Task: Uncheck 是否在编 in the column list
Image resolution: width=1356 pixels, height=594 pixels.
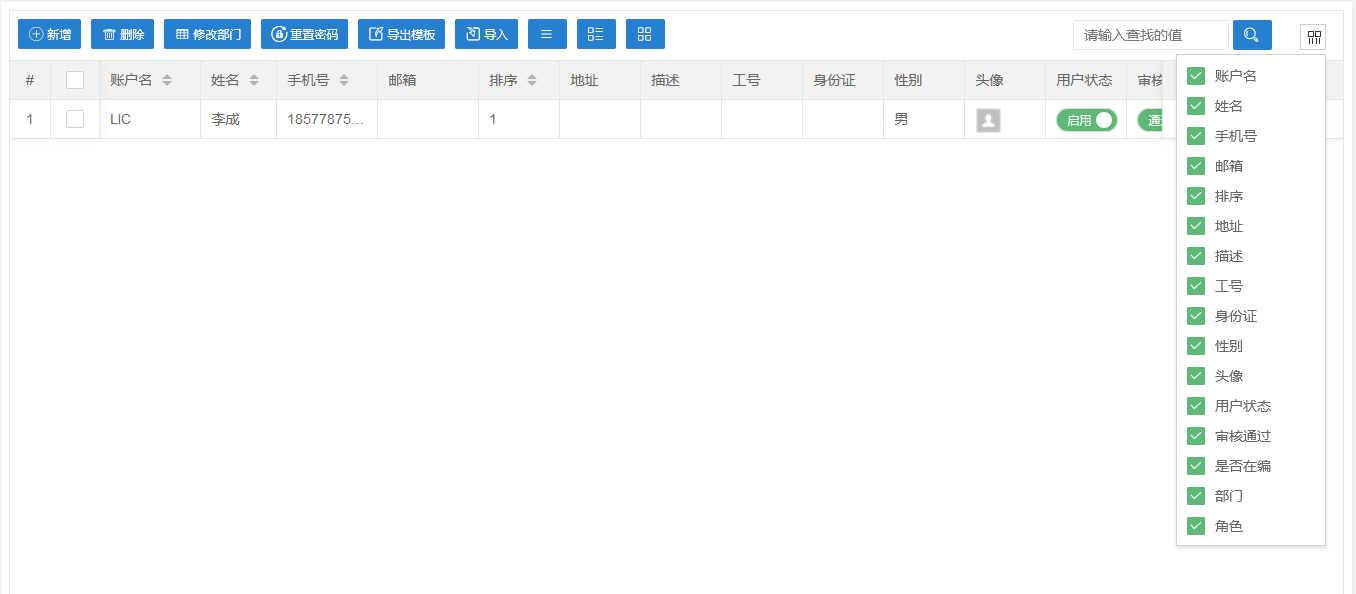Action: (x=1195, y=466)
